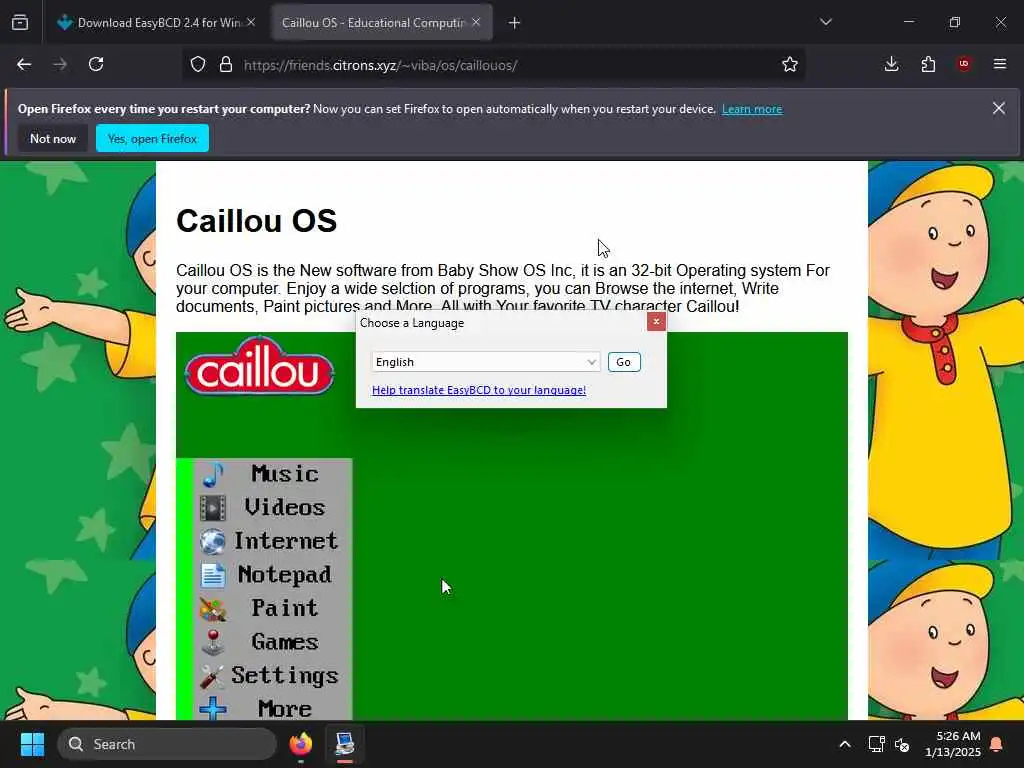
Task: Select the Music menu label
Action: pyautogui.click(x=285, y=473)
